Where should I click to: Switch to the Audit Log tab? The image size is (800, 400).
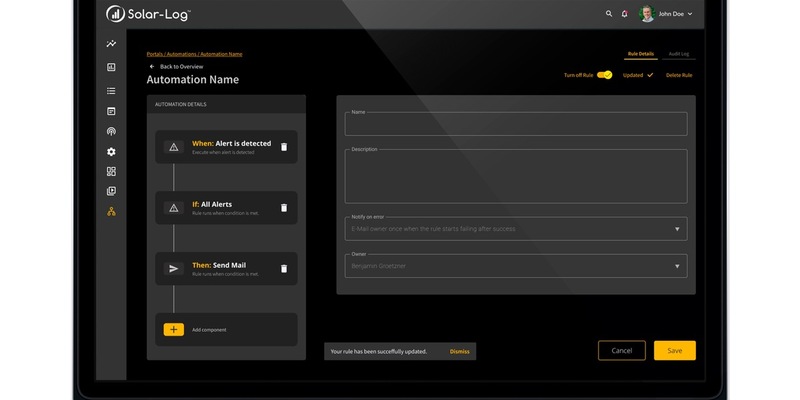click(x=679, y=53)
